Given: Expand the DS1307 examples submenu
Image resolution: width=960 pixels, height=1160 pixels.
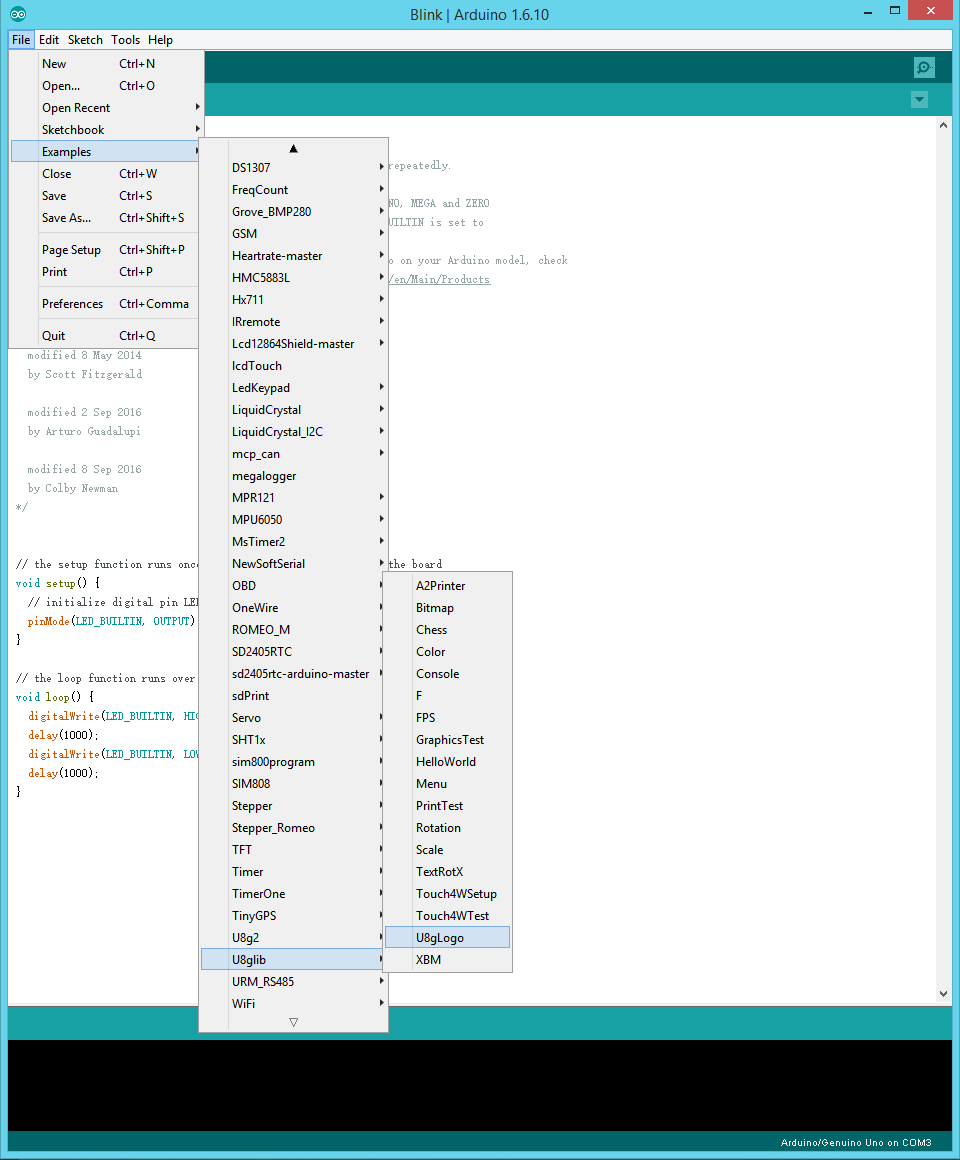Looking at the screenshot, I should (x=294, y=168).
